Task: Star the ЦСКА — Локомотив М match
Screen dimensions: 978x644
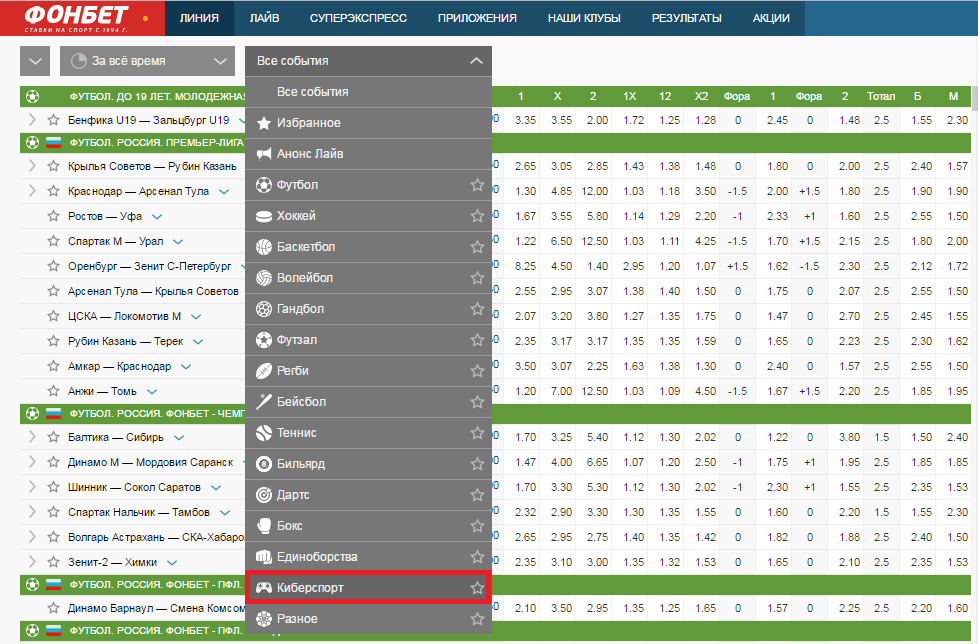Action: pos(54,316)
